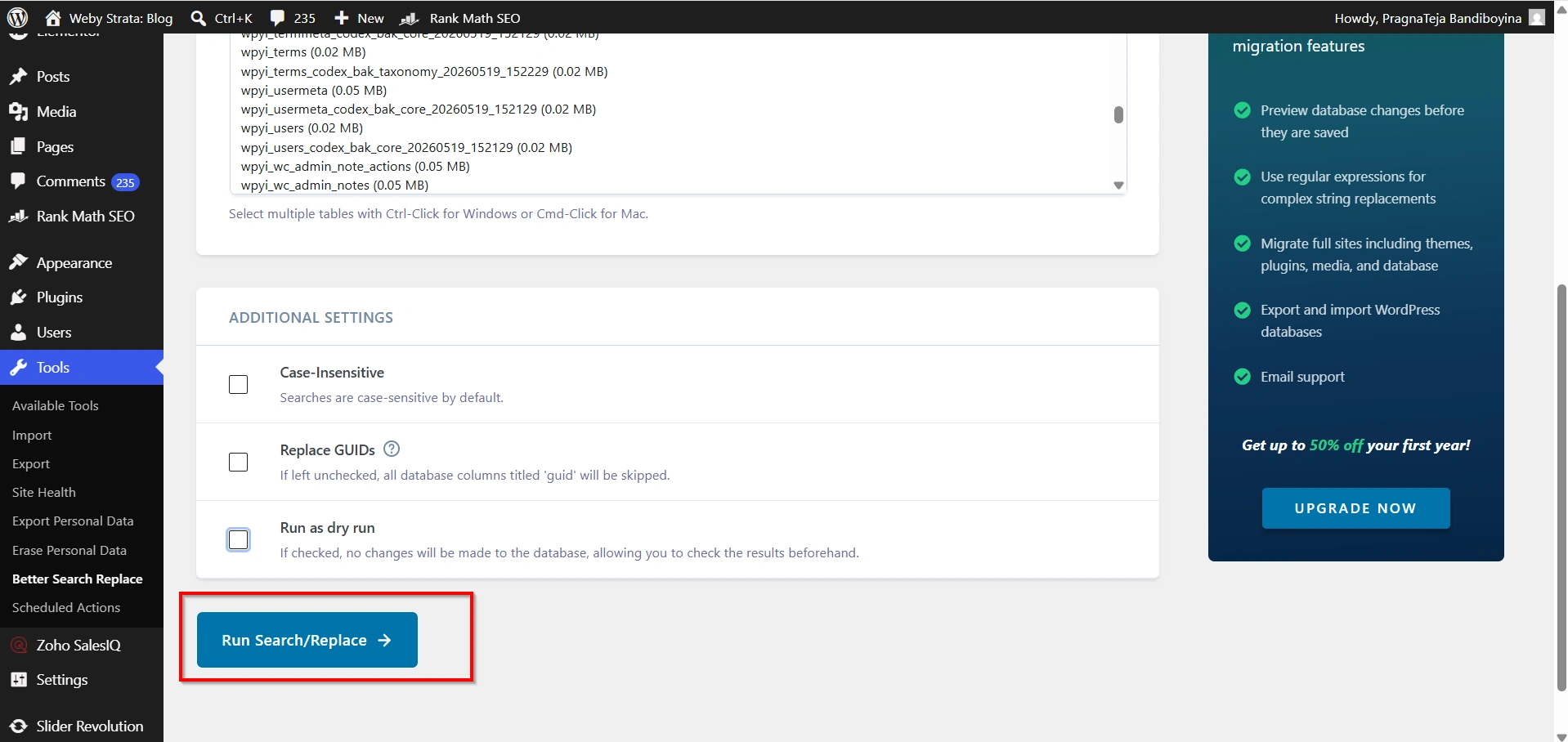Image resolution: width=1568 pixels, height=742 pixels.
Task: Click the Users person icon
Action: click(18, 333)
